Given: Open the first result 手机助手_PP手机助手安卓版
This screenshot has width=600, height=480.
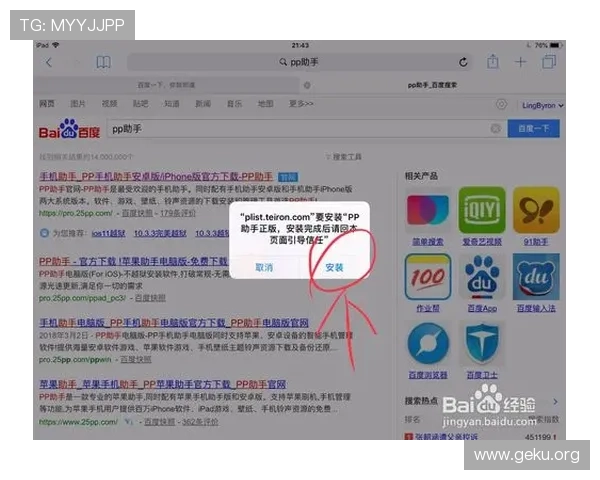Looking at the screenshot, I should (156, 176).
